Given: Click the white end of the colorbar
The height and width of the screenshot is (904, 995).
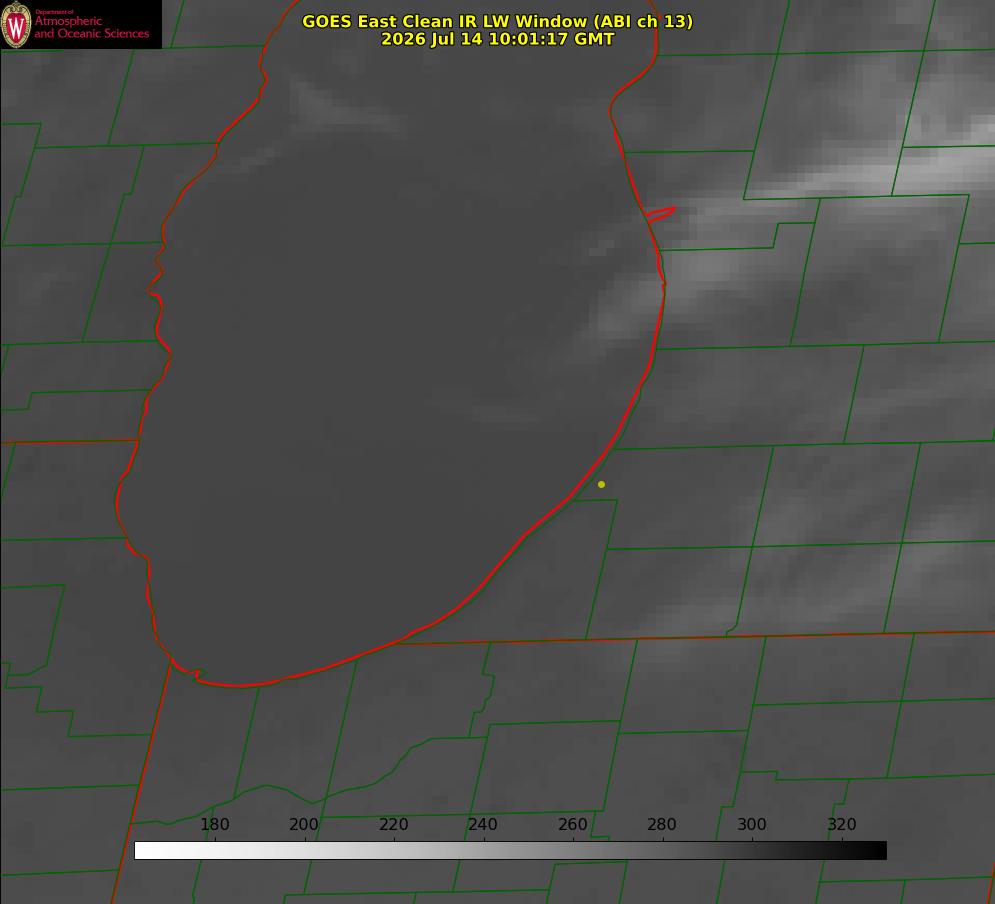Looking at the screenshot, I should click(x=146, y=851).
